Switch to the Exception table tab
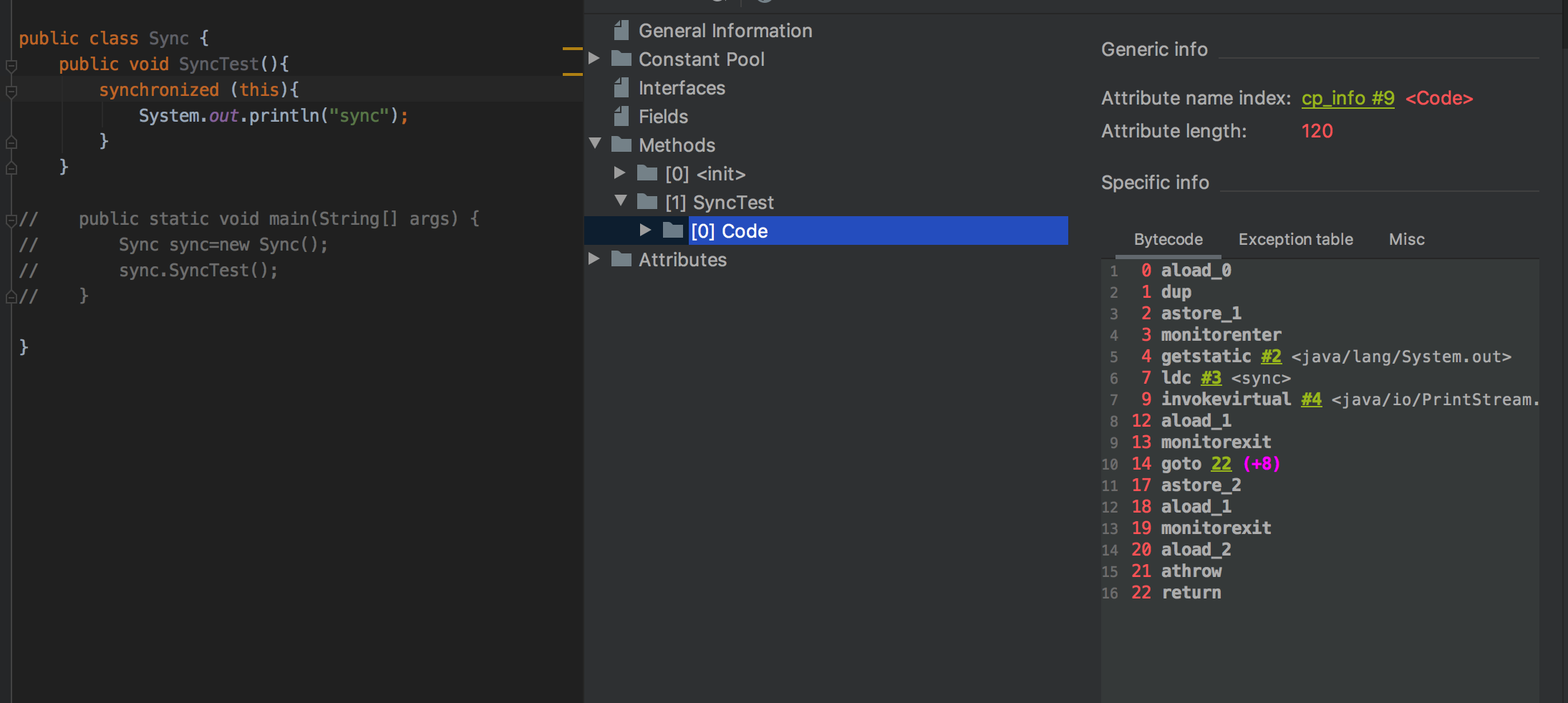Screen dimensions: 1568x703 point(1295,239)
